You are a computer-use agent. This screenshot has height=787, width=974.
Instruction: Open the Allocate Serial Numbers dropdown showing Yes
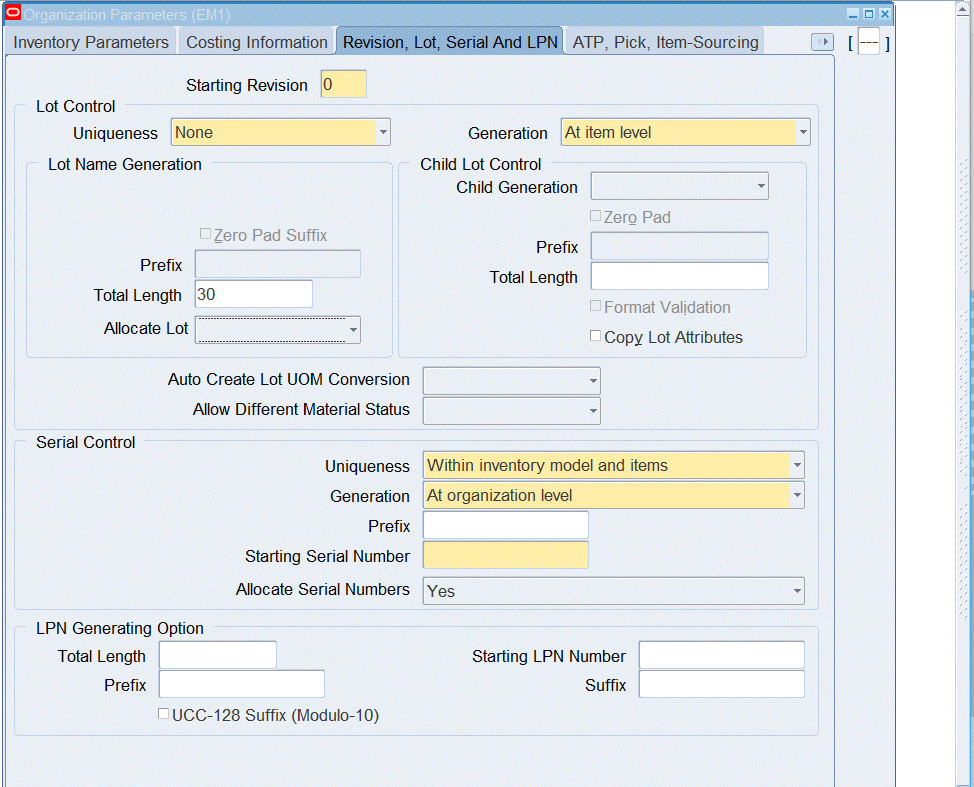point(795,590)
